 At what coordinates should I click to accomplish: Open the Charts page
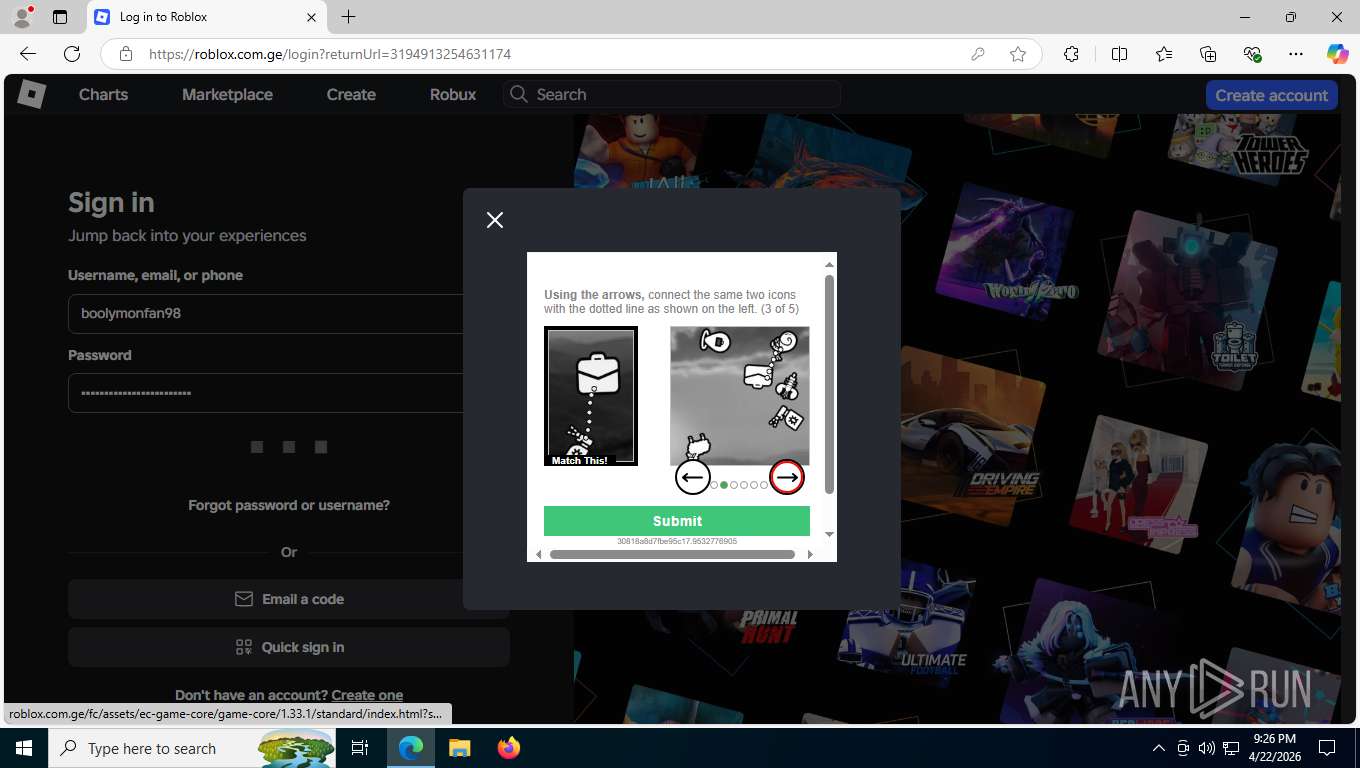click(x=104, y=94)
